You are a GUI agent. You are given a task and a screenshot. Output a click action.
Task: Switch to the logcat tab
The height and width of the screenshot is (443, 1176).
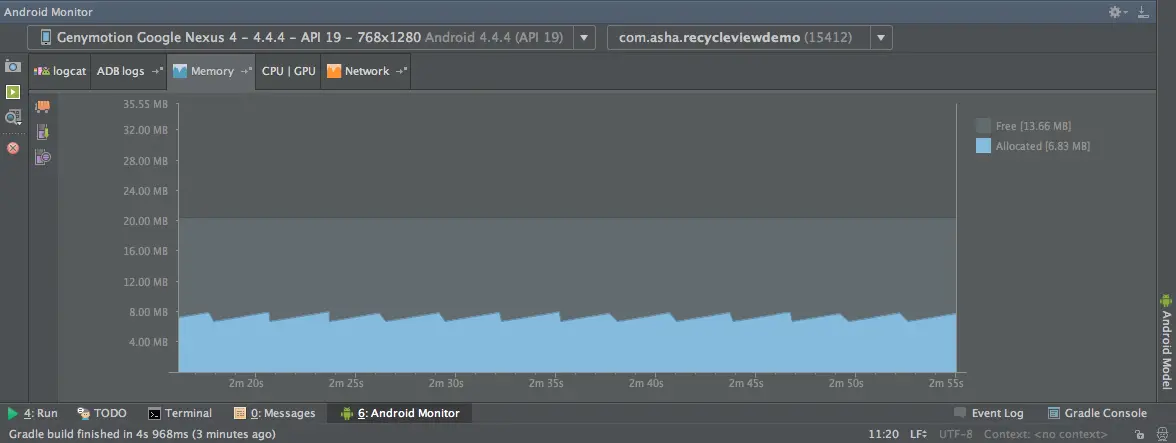[60, 71]
